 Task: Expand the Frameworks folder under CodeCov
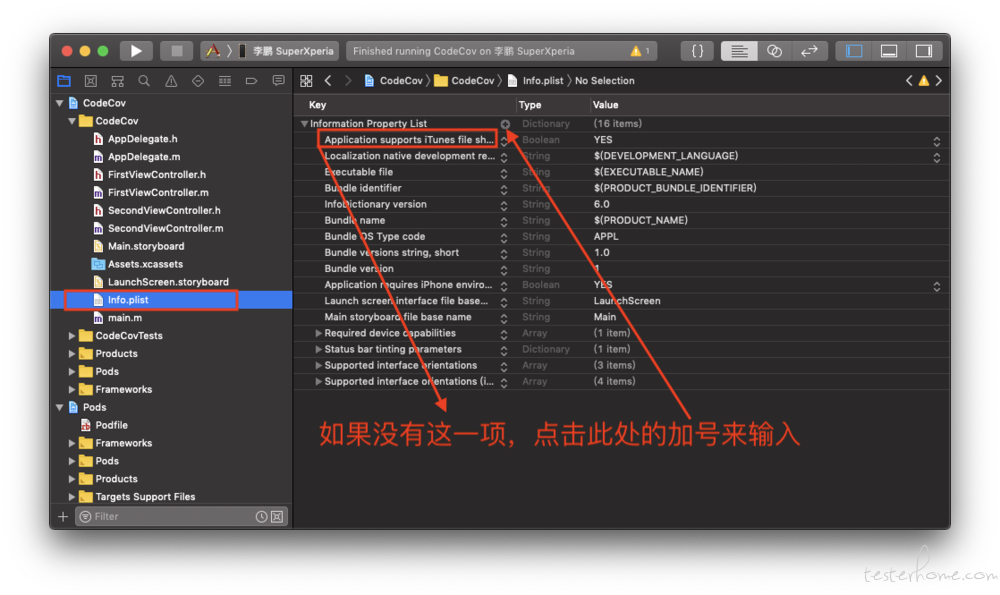tap(72, 389)
